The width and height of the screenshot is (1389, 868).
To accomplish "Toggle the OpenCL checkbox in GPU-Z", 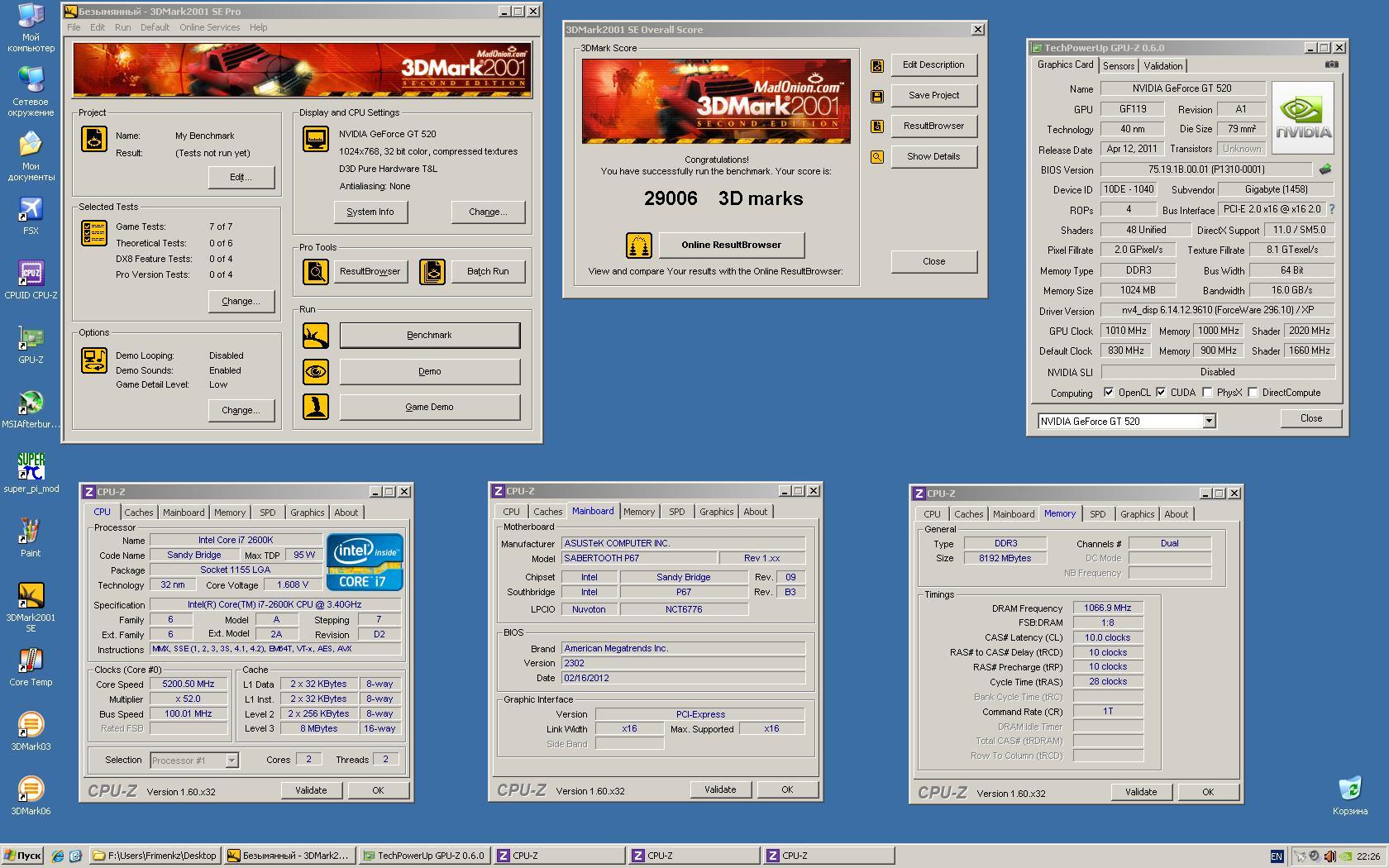I will click(1109, 393).
